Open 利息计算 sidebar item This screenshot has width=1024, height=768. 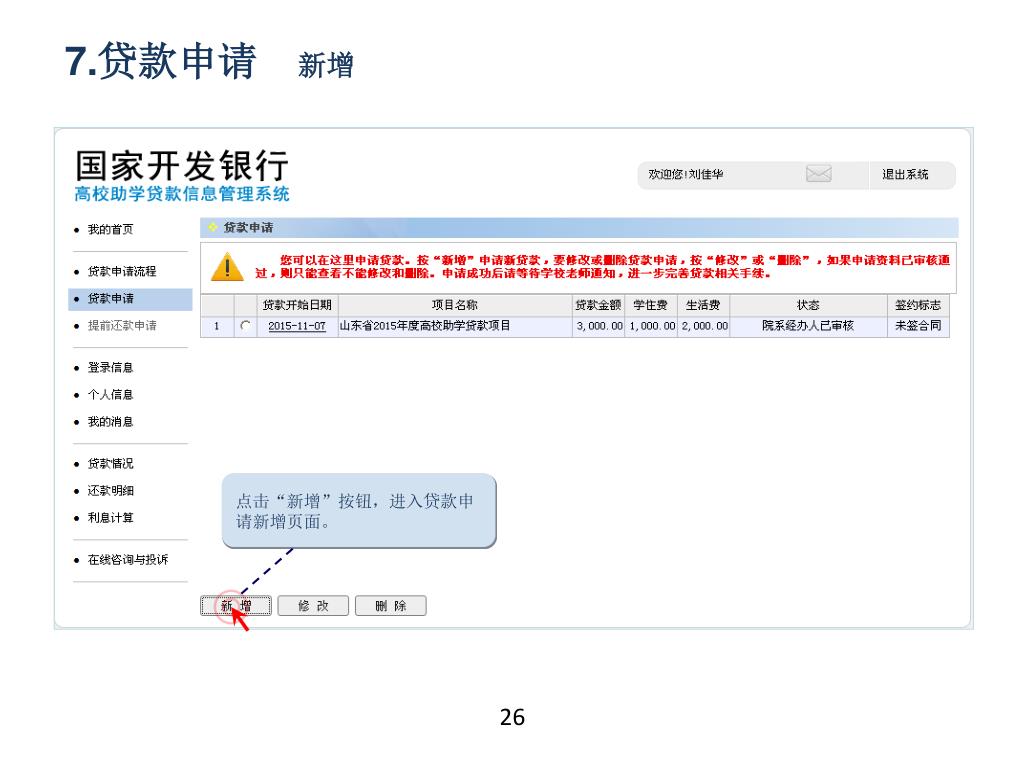click(x=110, y=518)
